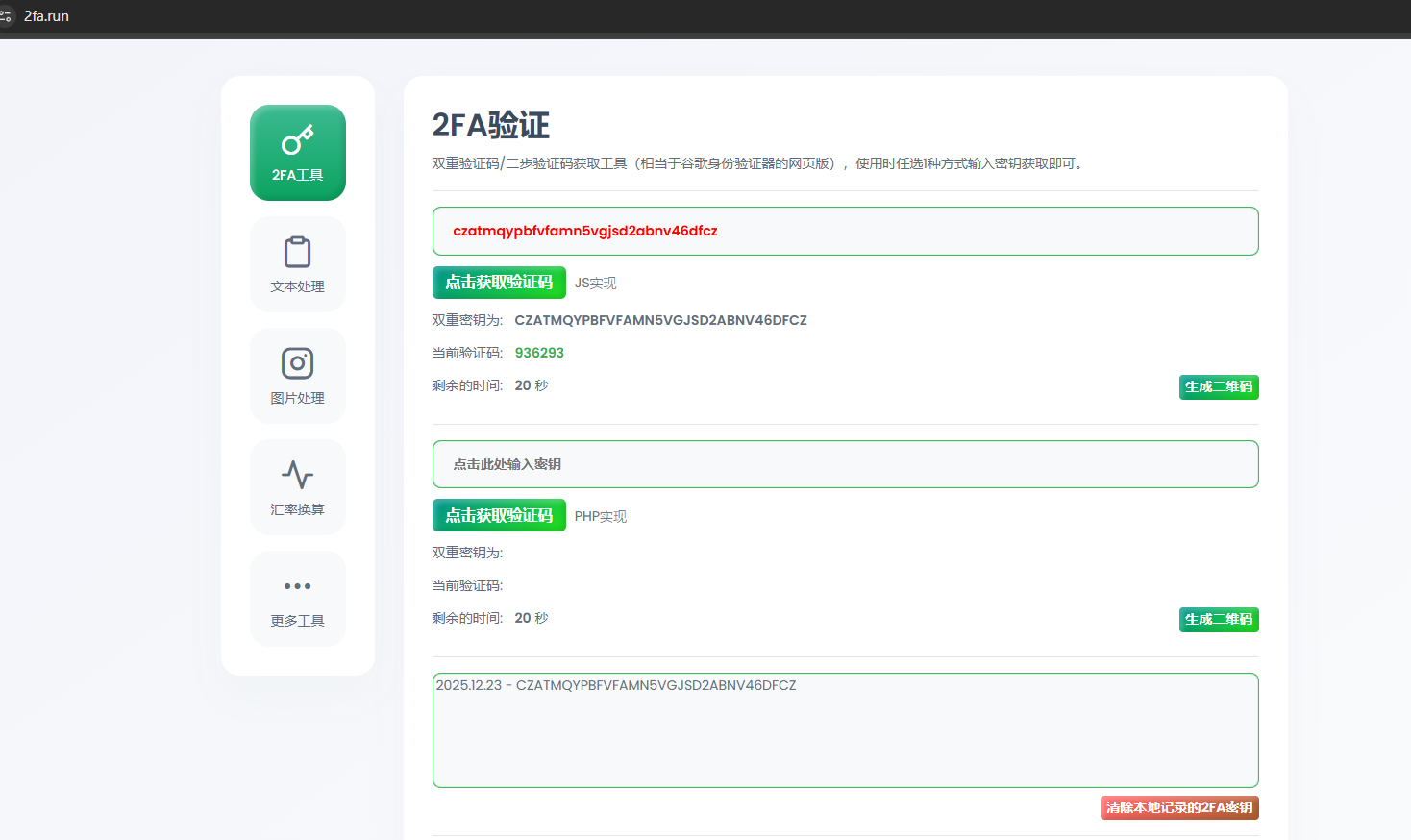
Task: Click 点击获取验证码 button for PHP实现
Action: 499,516
